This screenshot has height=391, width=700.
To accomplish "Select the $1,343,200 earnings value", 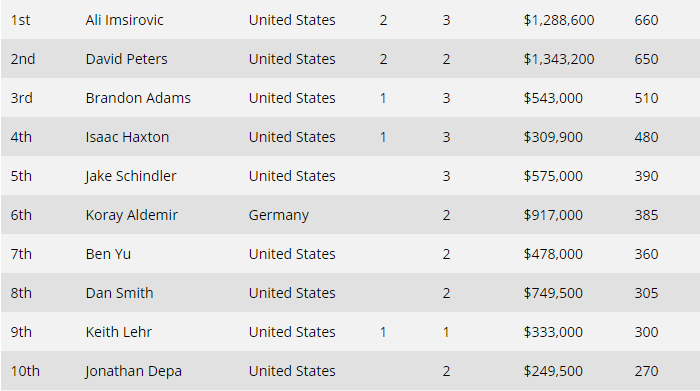I will 558,59.
